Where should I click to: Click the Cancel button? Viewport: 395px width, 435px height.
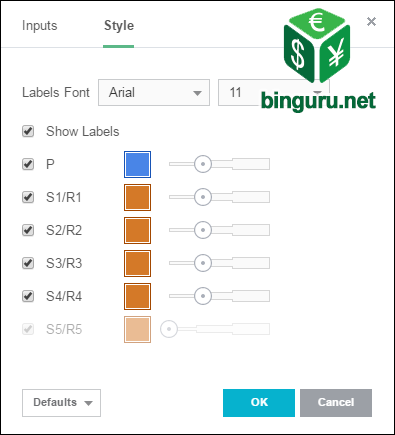tap(336, 403)
